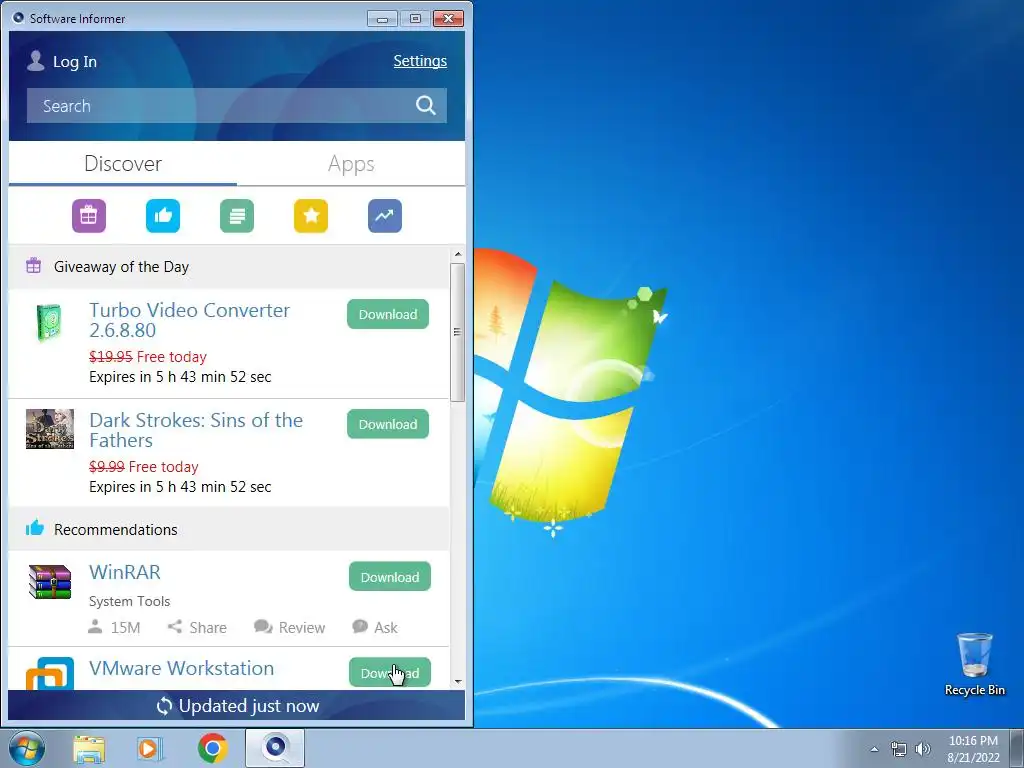Open the green articles list category icon

tap(237, 216)
